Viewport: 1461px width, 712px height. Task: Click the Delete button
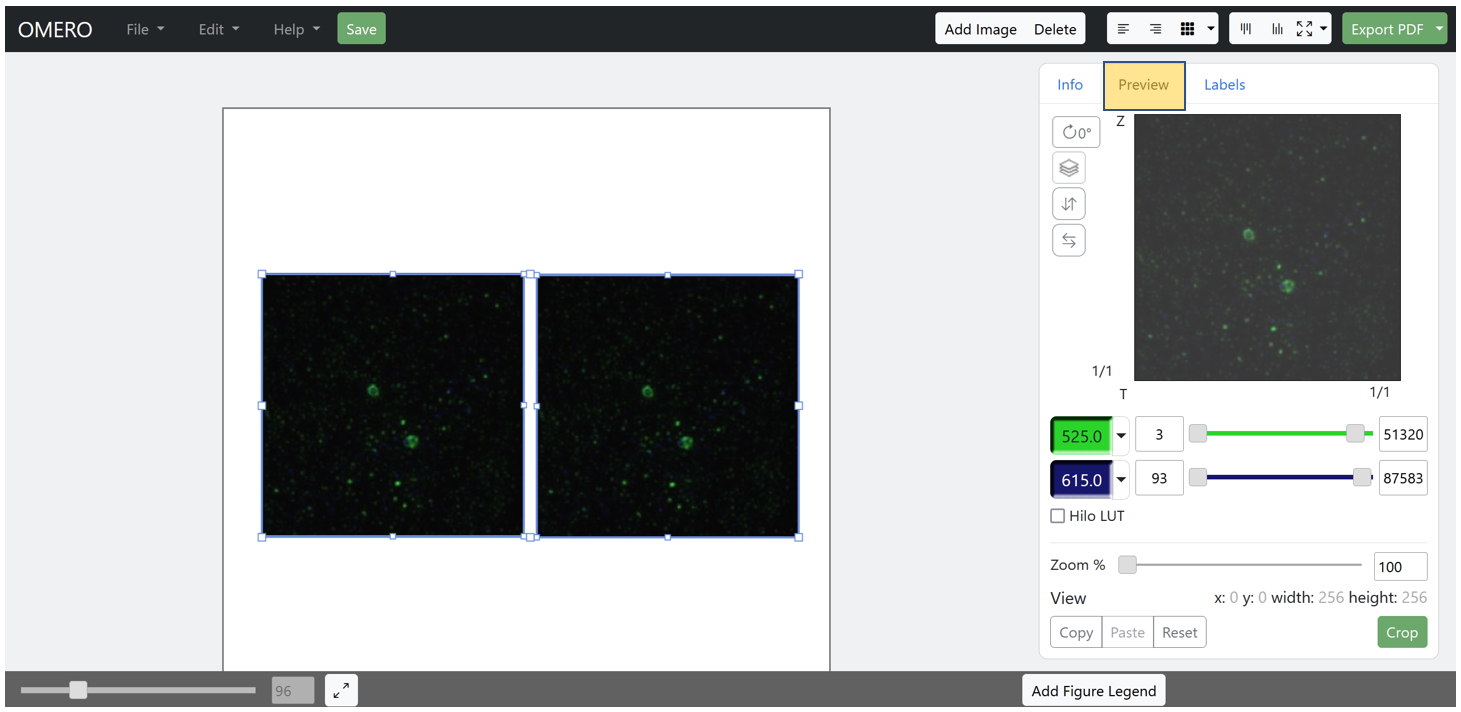click(x=1055, y=29)
